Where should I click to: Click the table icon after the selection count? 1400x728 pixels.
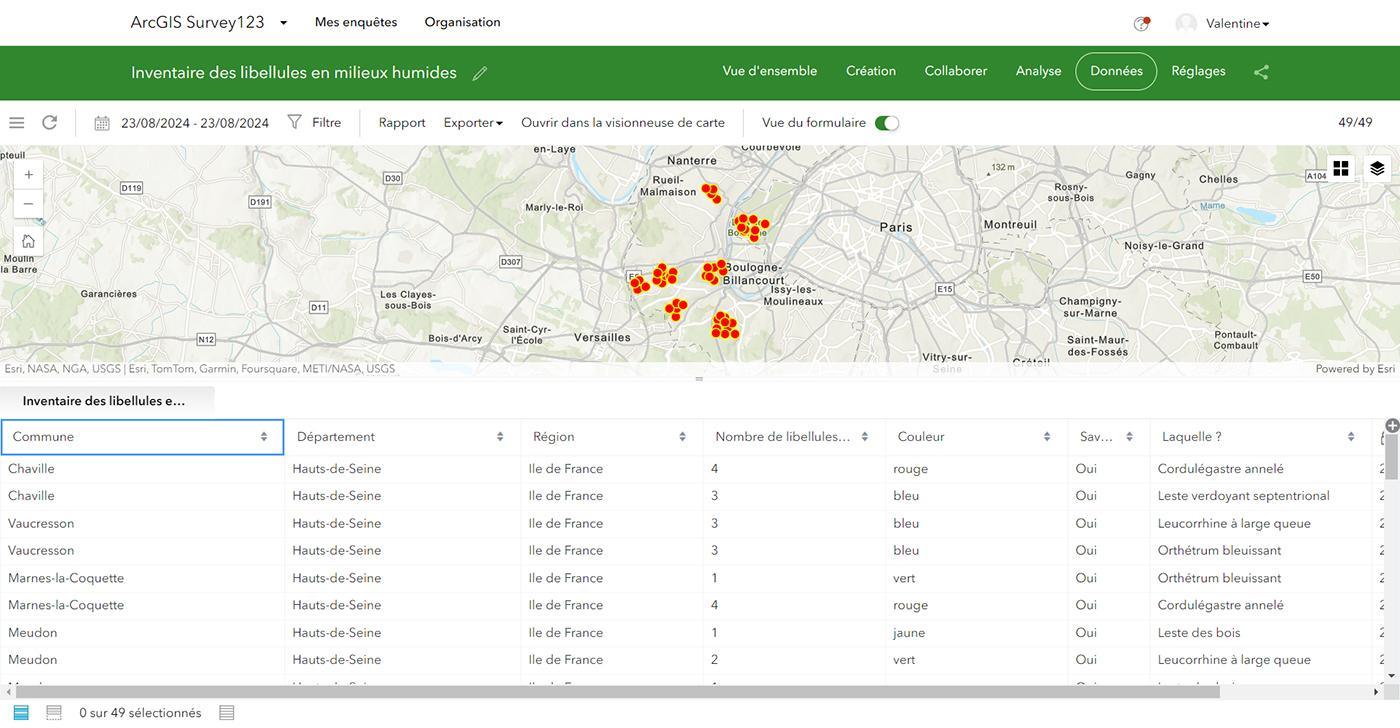227,713
